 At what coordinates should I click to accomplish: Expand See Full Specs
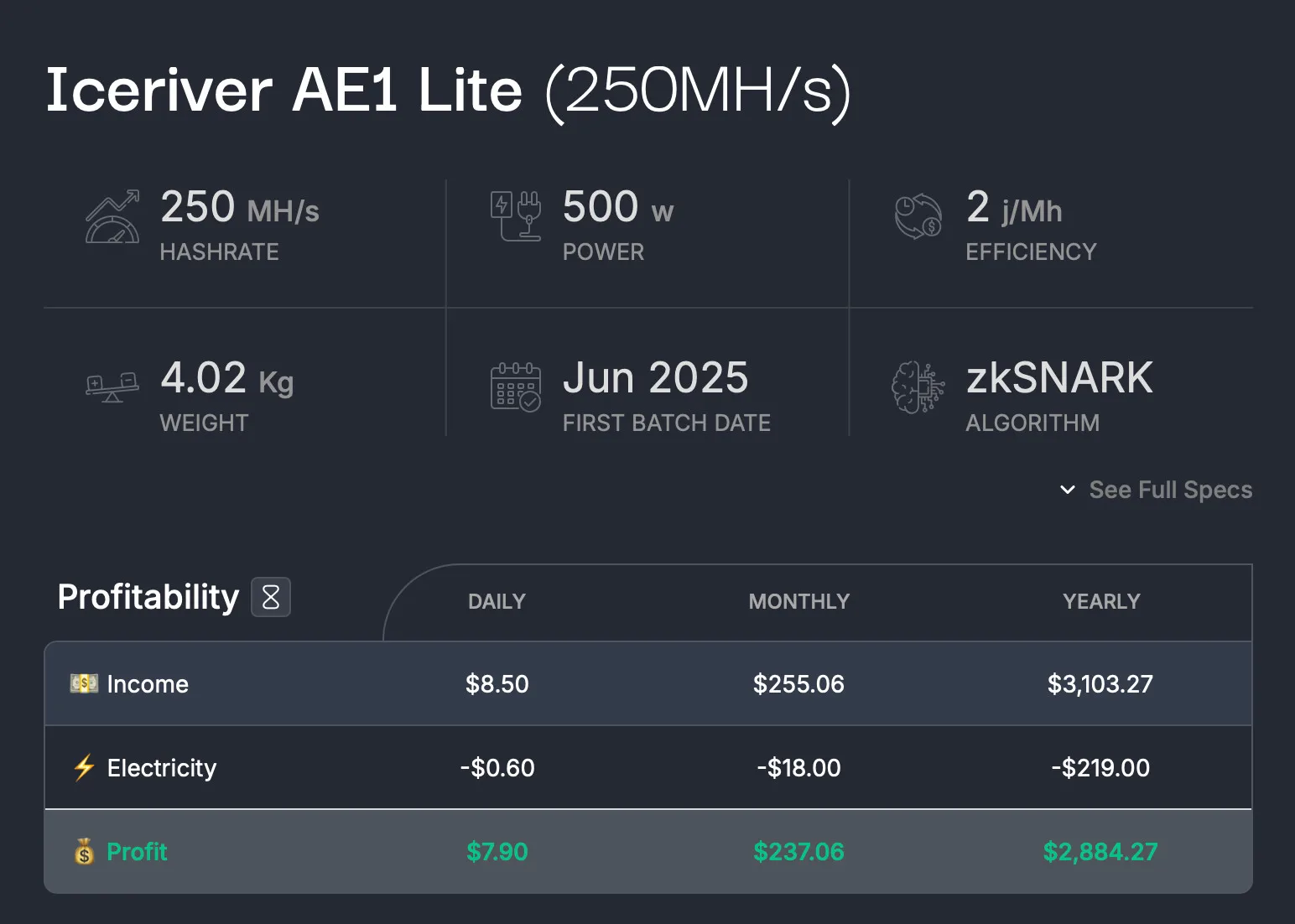pyautogui.click(x=1170, y=490)
